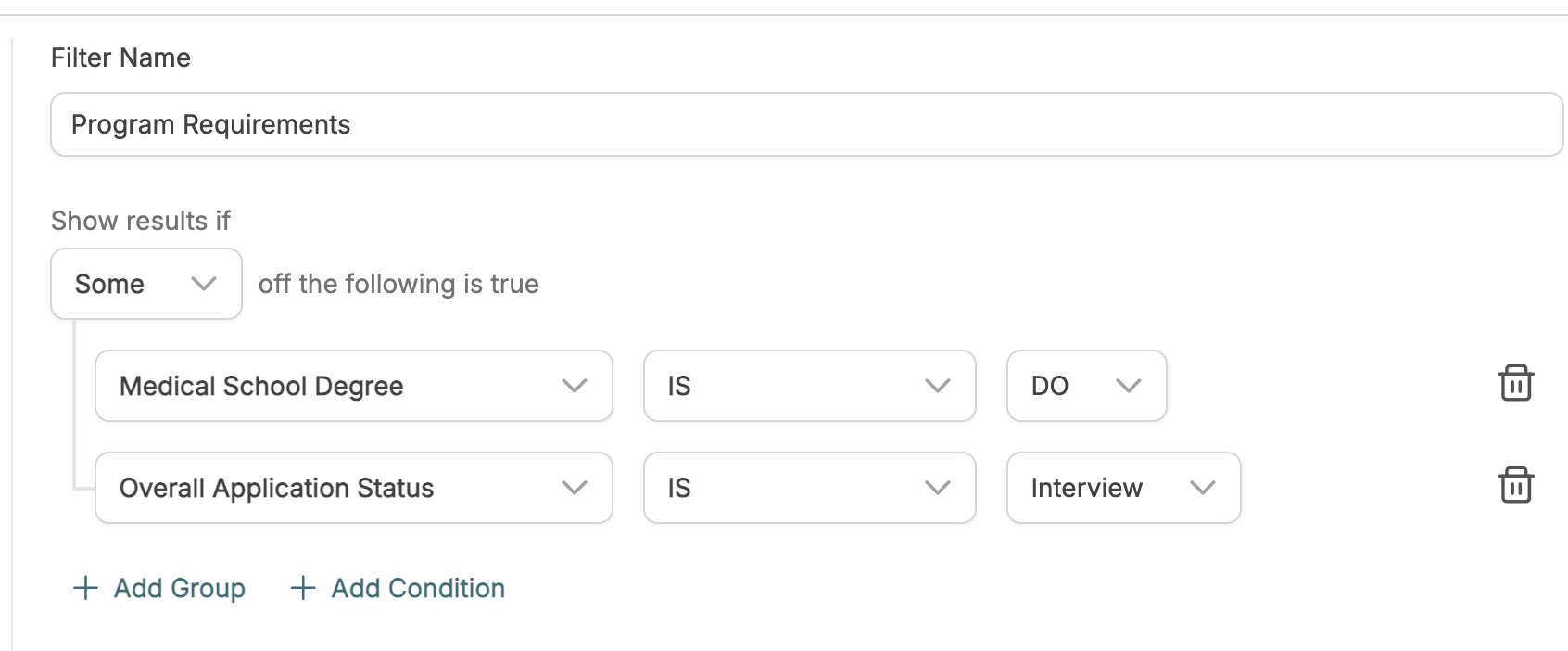Click the Filter Name input field
Image resolution: width=1568 pixels, height=651 pixels.
(807, 124)
